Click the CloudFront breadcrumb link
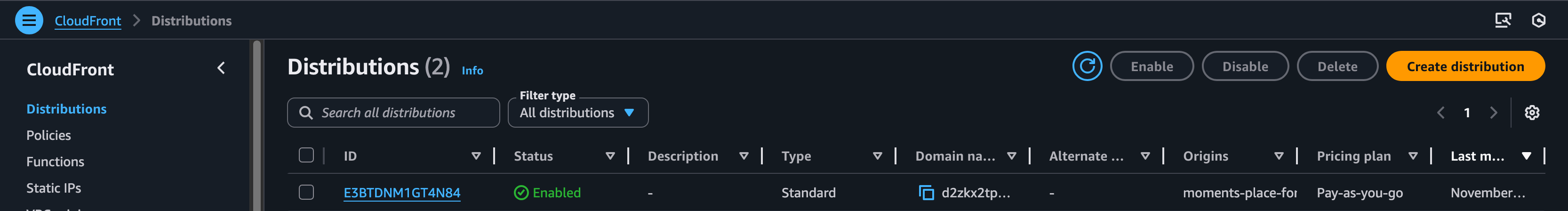 pos(88,21)
